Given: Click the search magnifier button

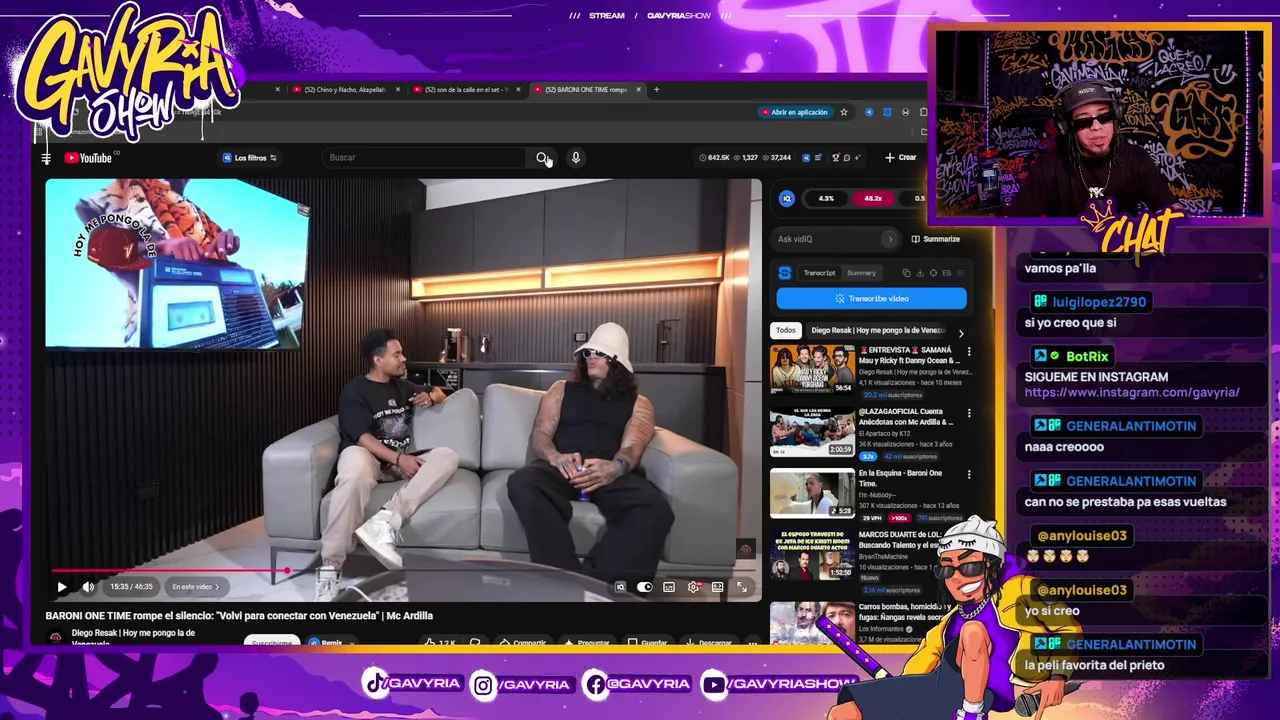Looking at the screenshot, I should (x=541, y=158).
